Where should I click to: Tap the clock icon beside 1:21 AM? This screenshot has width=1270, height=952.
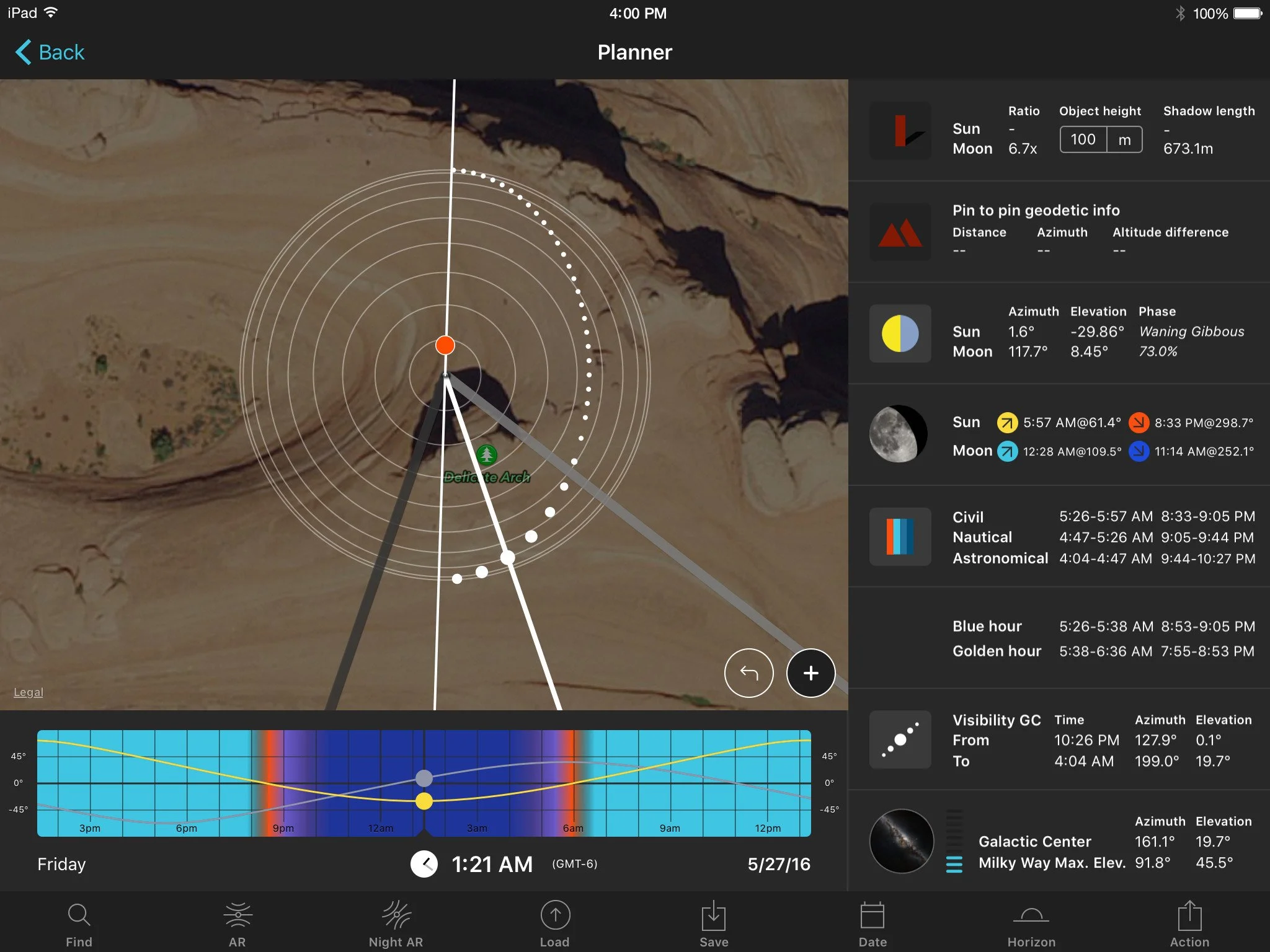pos(424,864)
